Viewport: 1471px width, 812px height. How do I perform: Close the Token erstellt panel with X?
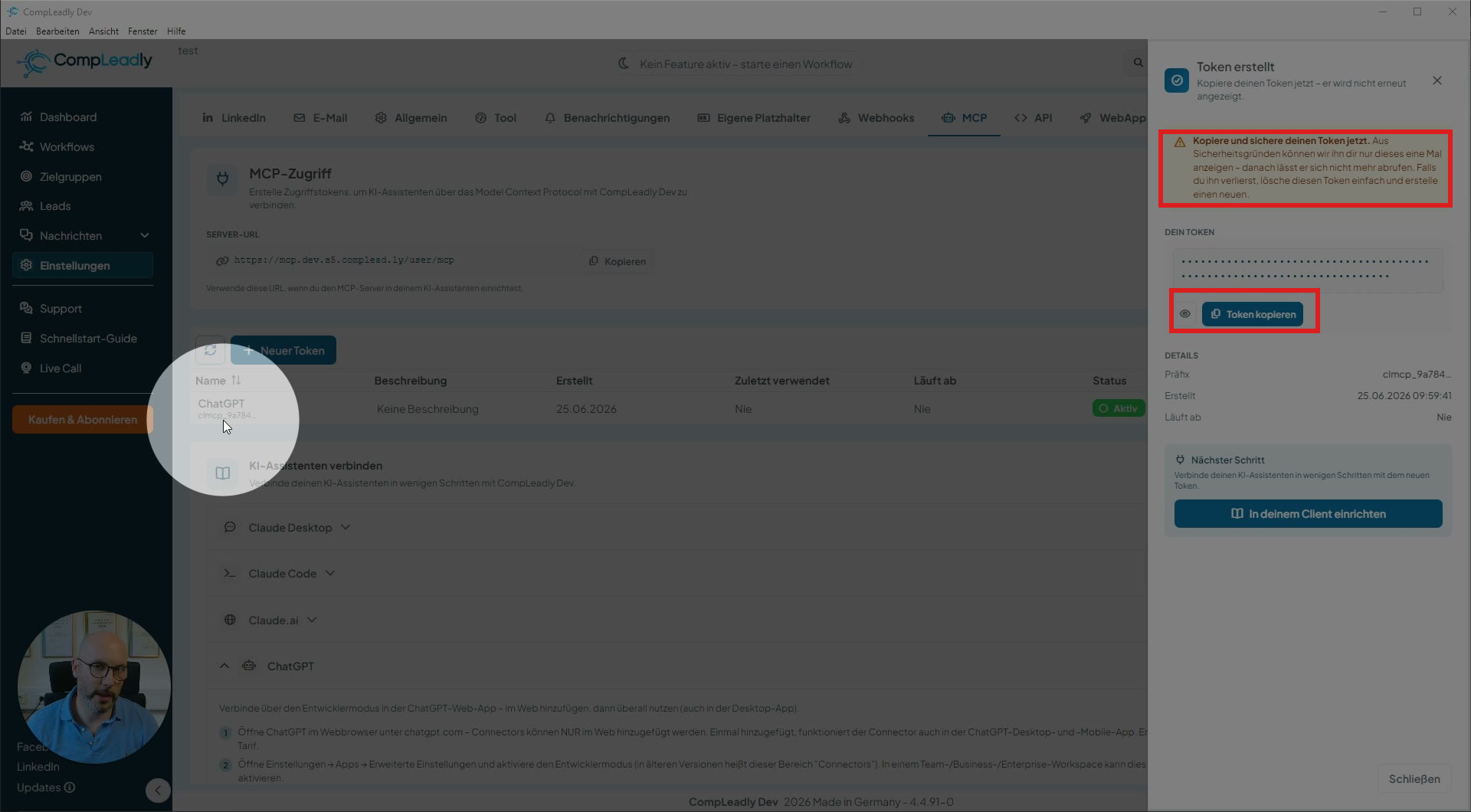(1437, 80)
